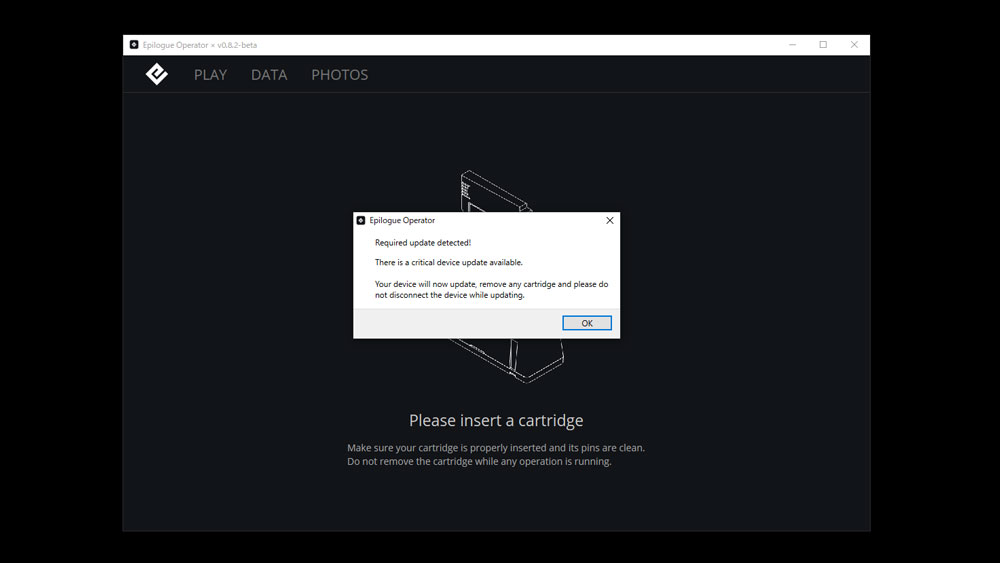Switch to the PLAY tab
Image resolution: width=1000 pixels, height=563 pixels.
pyautogui.click(x=210, y=75)
